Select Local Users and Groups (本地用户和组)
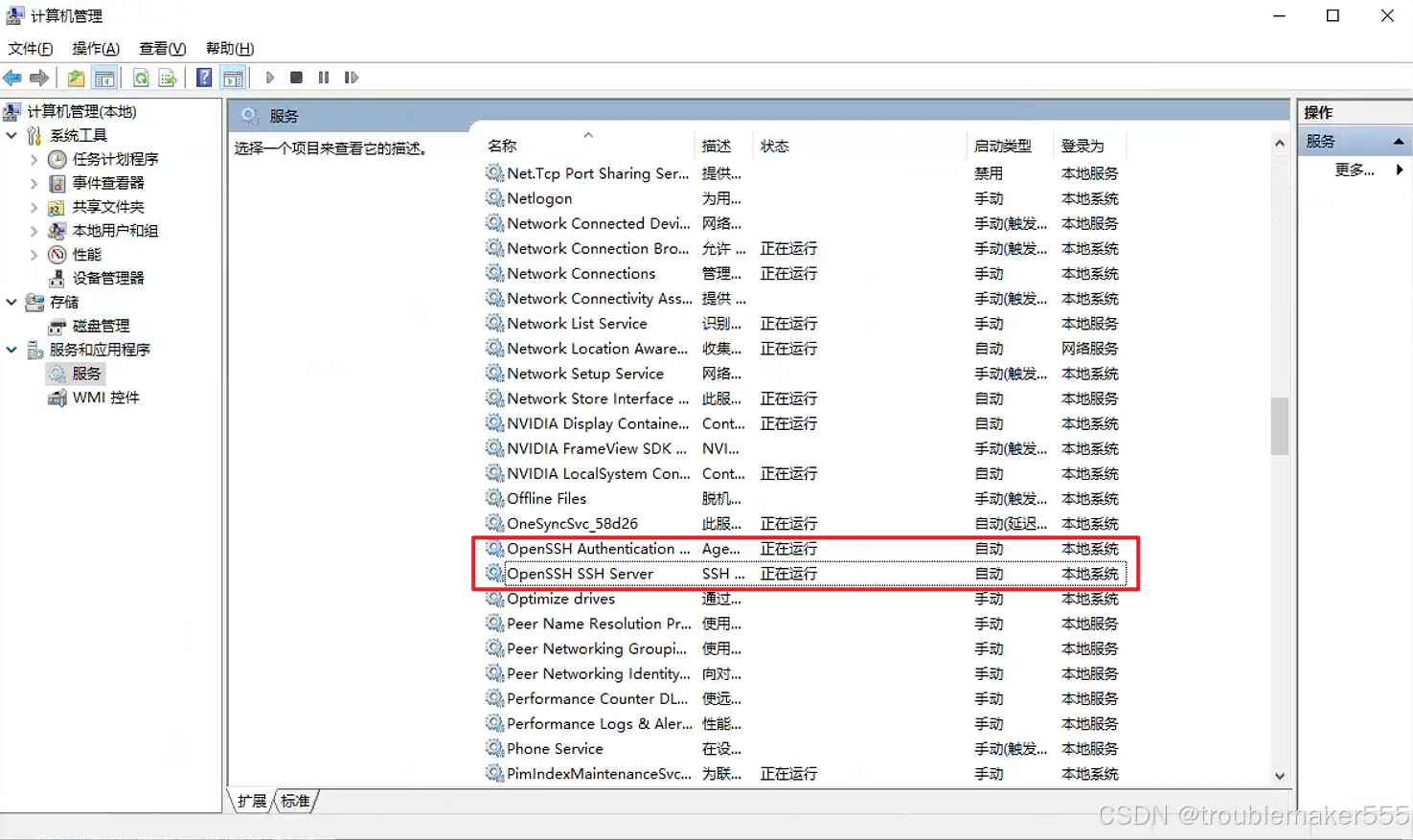Screen dimensions: 1413x840 (115, 231)
